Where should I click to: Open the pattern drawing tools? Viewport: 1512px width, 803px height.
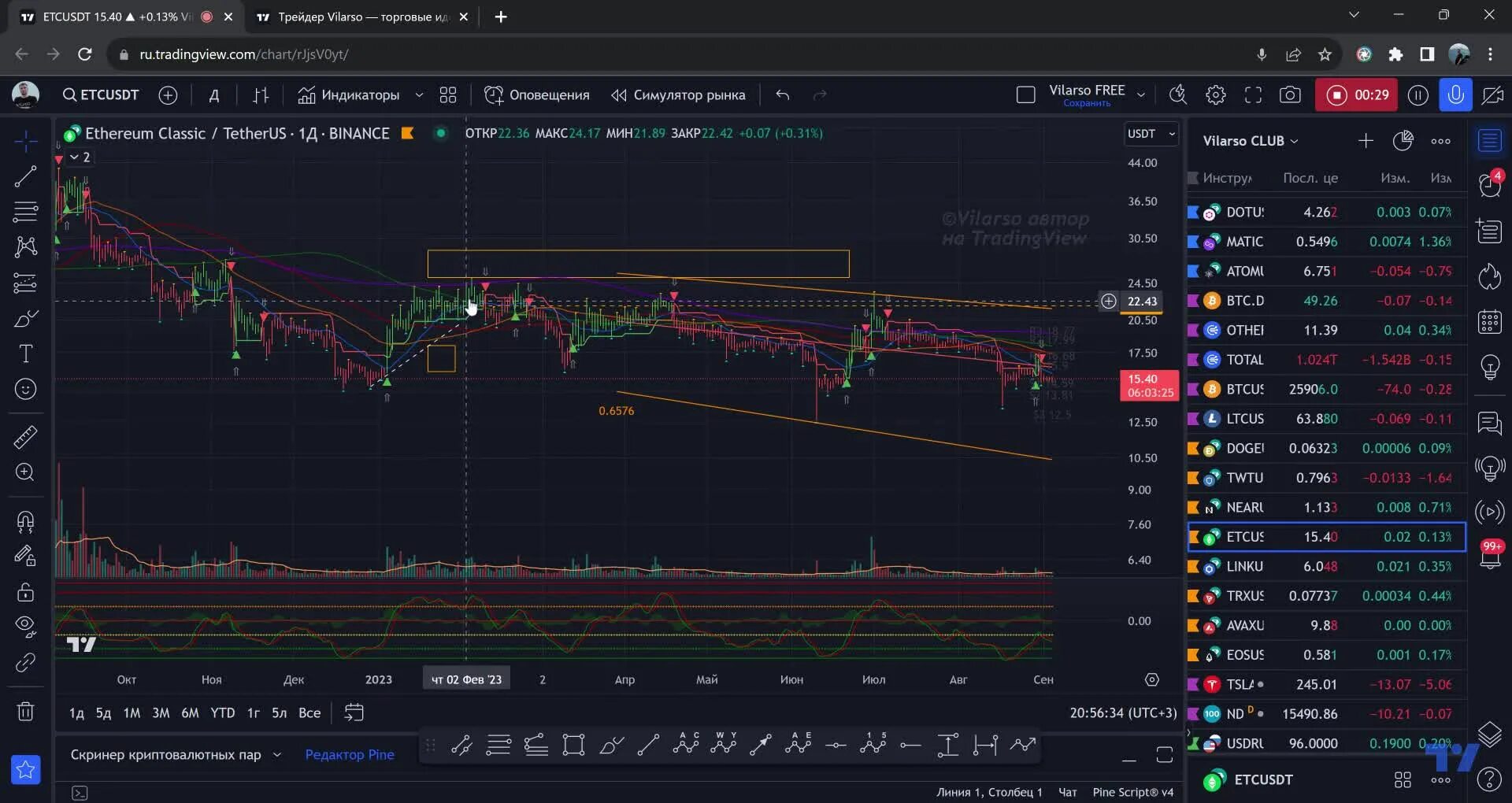point(25,247)
